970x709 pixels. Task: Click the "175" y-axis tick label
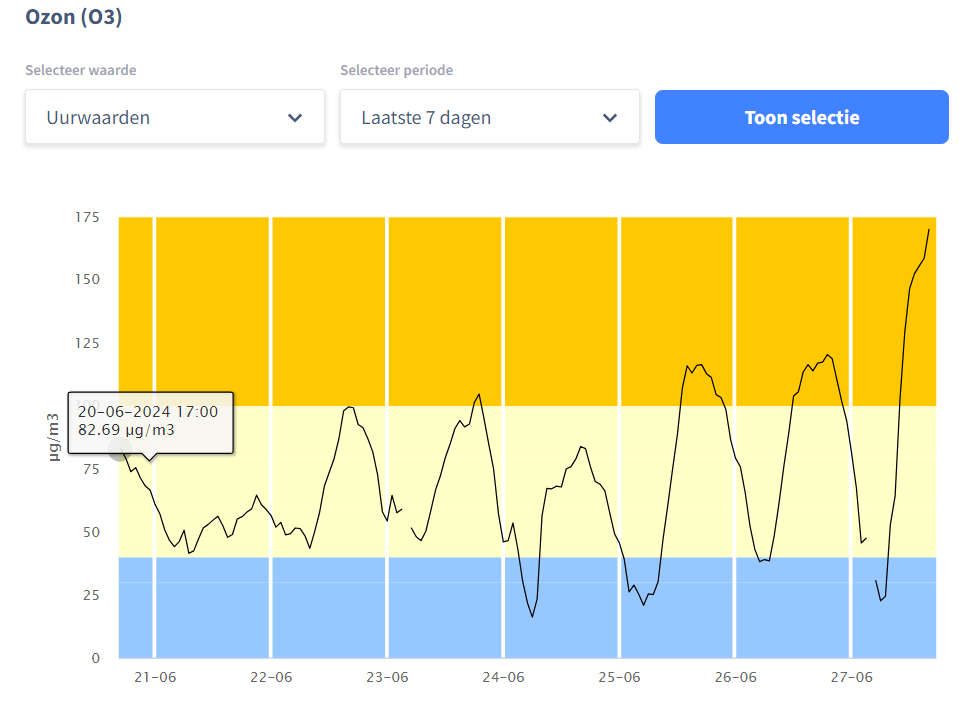point(88,218)
